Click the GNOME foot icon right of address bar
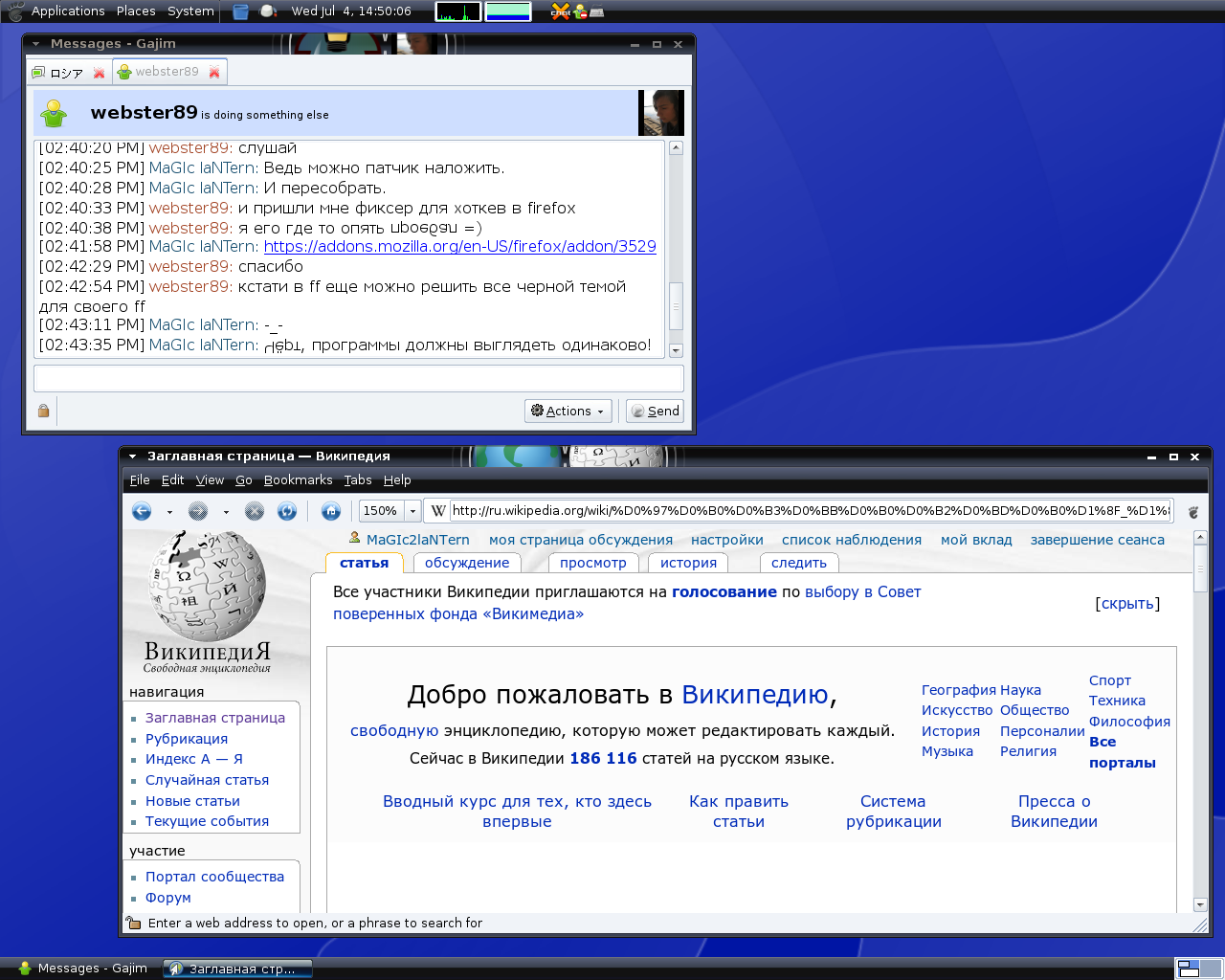 pos(1193,512)
